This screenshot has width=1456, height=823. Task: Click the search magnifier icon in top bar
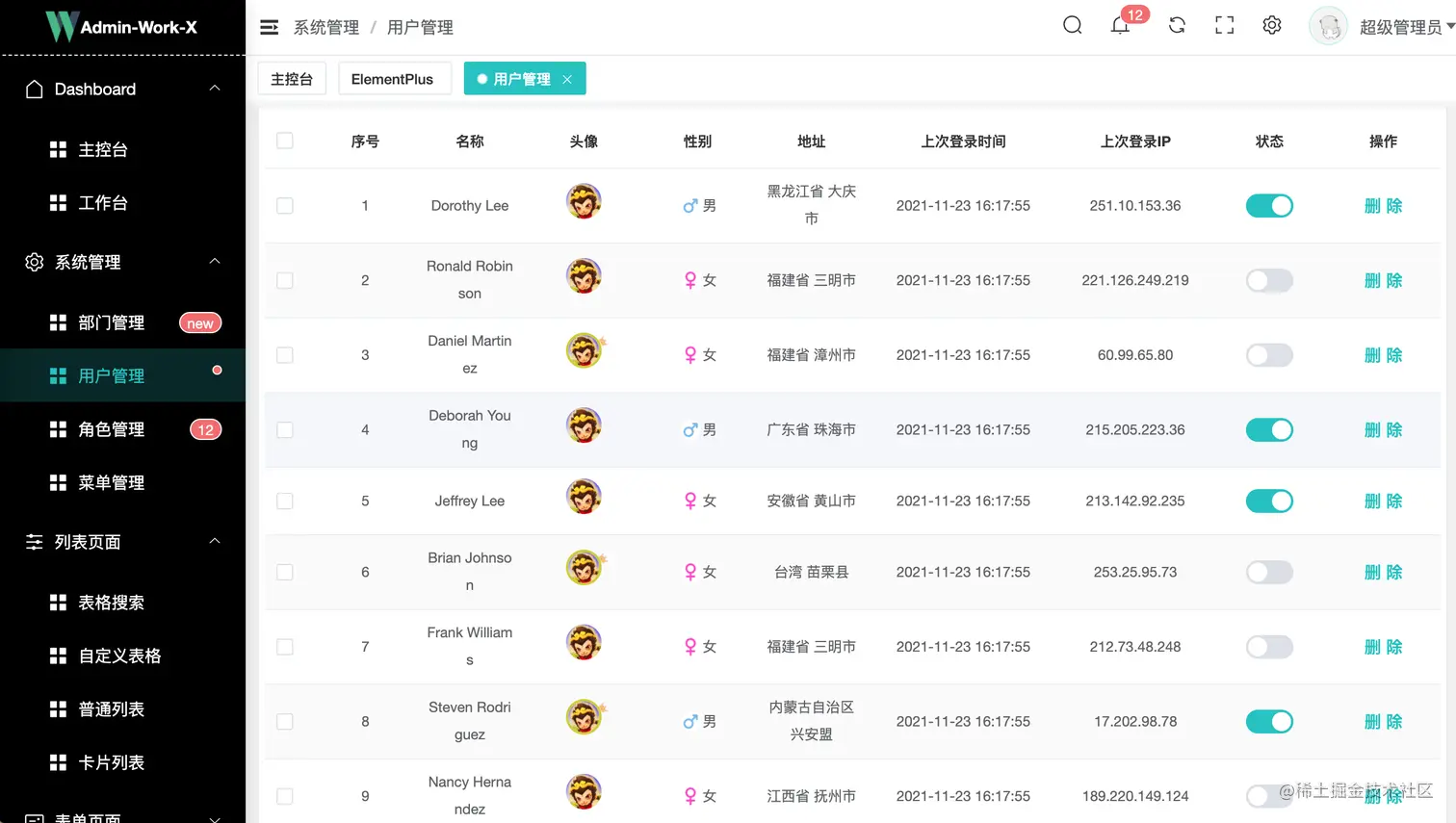[x=1072, y=25]
